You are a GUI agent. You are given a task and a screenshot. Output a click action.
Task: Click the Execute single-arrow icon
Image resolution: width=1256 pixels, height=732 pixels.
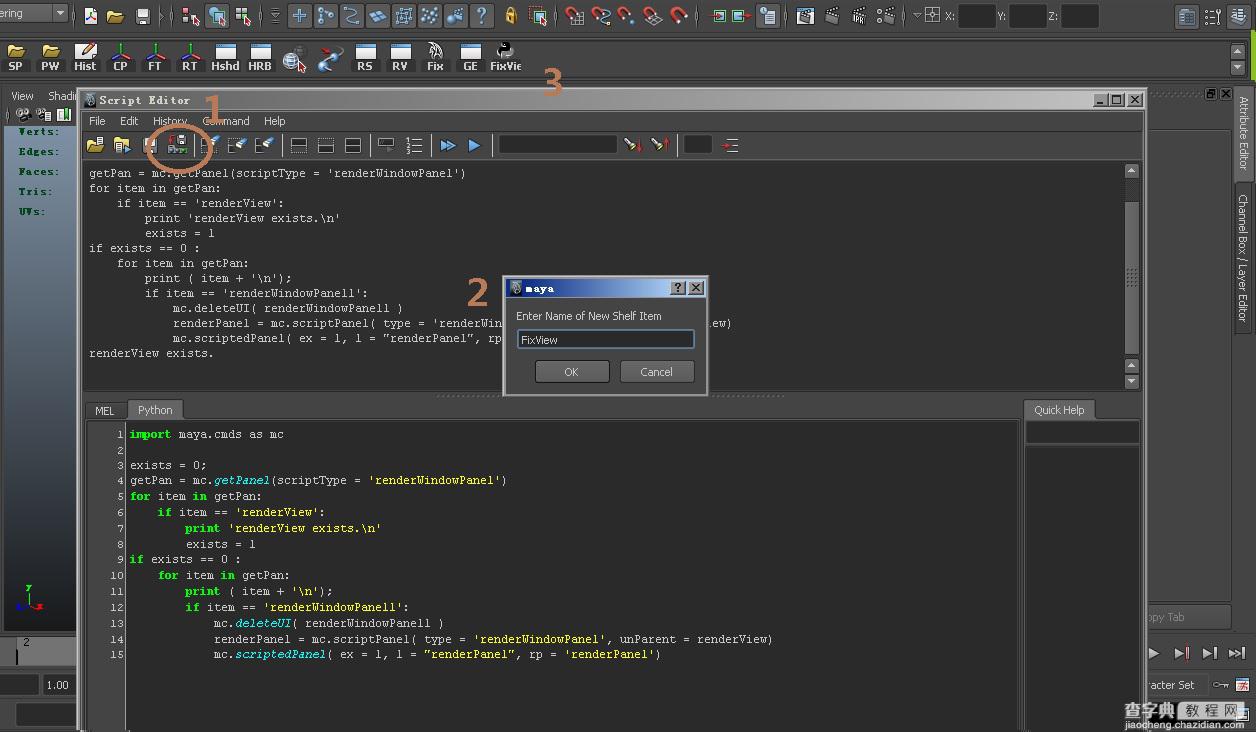click(x=474, y=146)
